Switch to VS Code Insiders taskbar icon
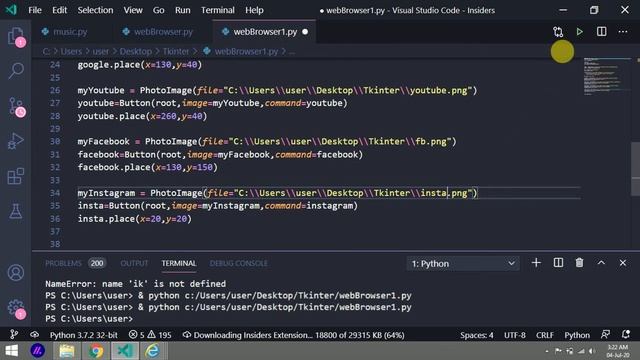640x360 pixels. tap(124, 351)
